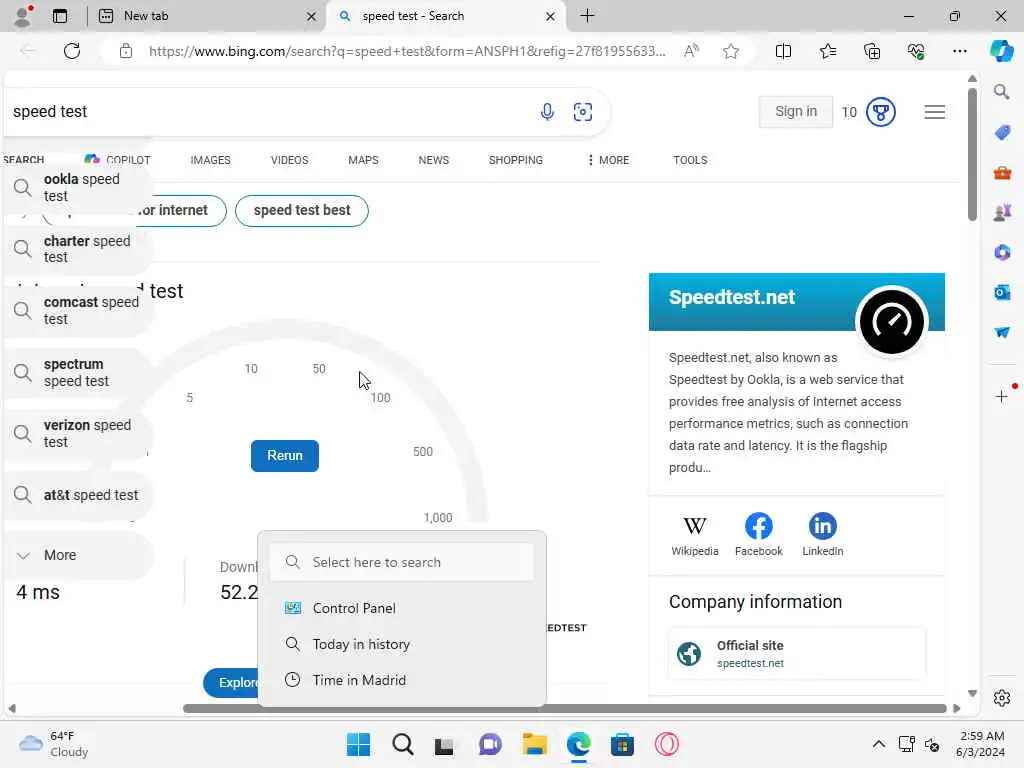Click the Rerun speed test button
The height and width of the screenshot is (768, 1024).
285,456
